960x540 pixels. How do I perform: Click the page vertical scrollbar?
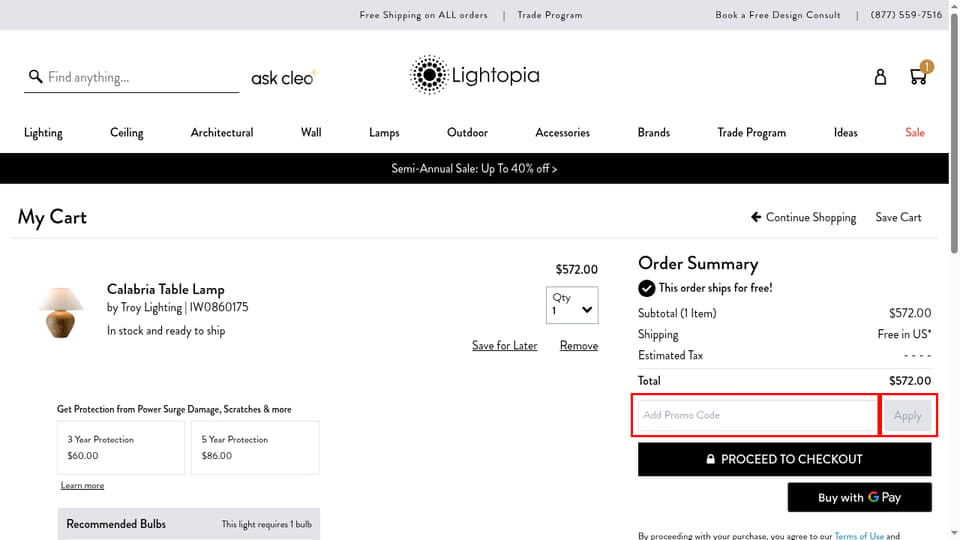954,135
